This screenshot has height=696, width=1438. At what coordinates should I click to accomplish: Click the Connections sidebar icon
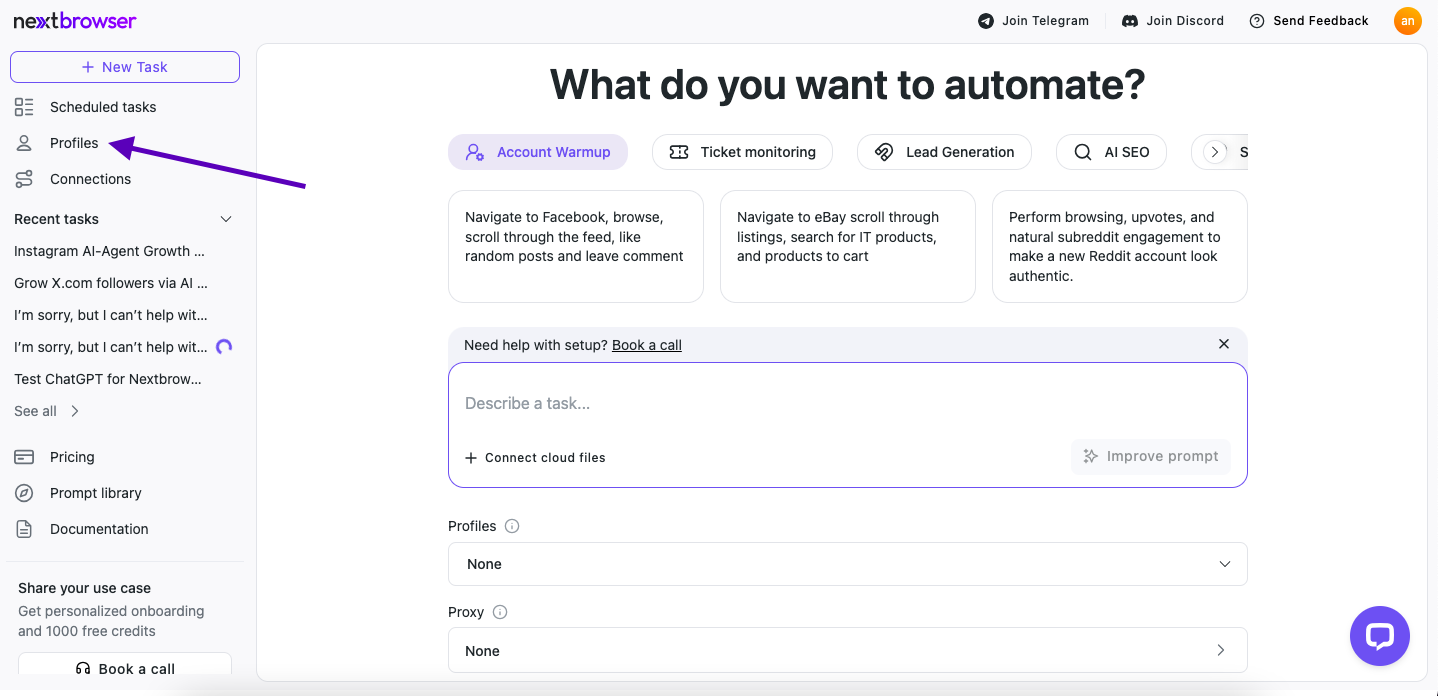tap(24, 179)
